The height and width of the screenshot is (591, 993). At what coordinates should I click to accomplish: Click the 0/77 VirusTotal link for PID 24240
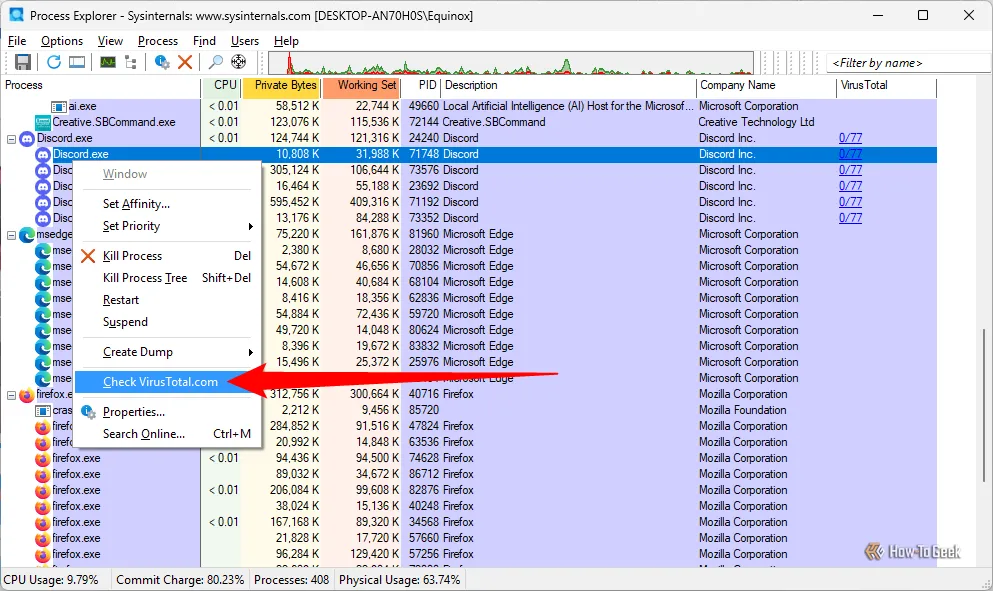pyautogui.click(x=850, y=138)
